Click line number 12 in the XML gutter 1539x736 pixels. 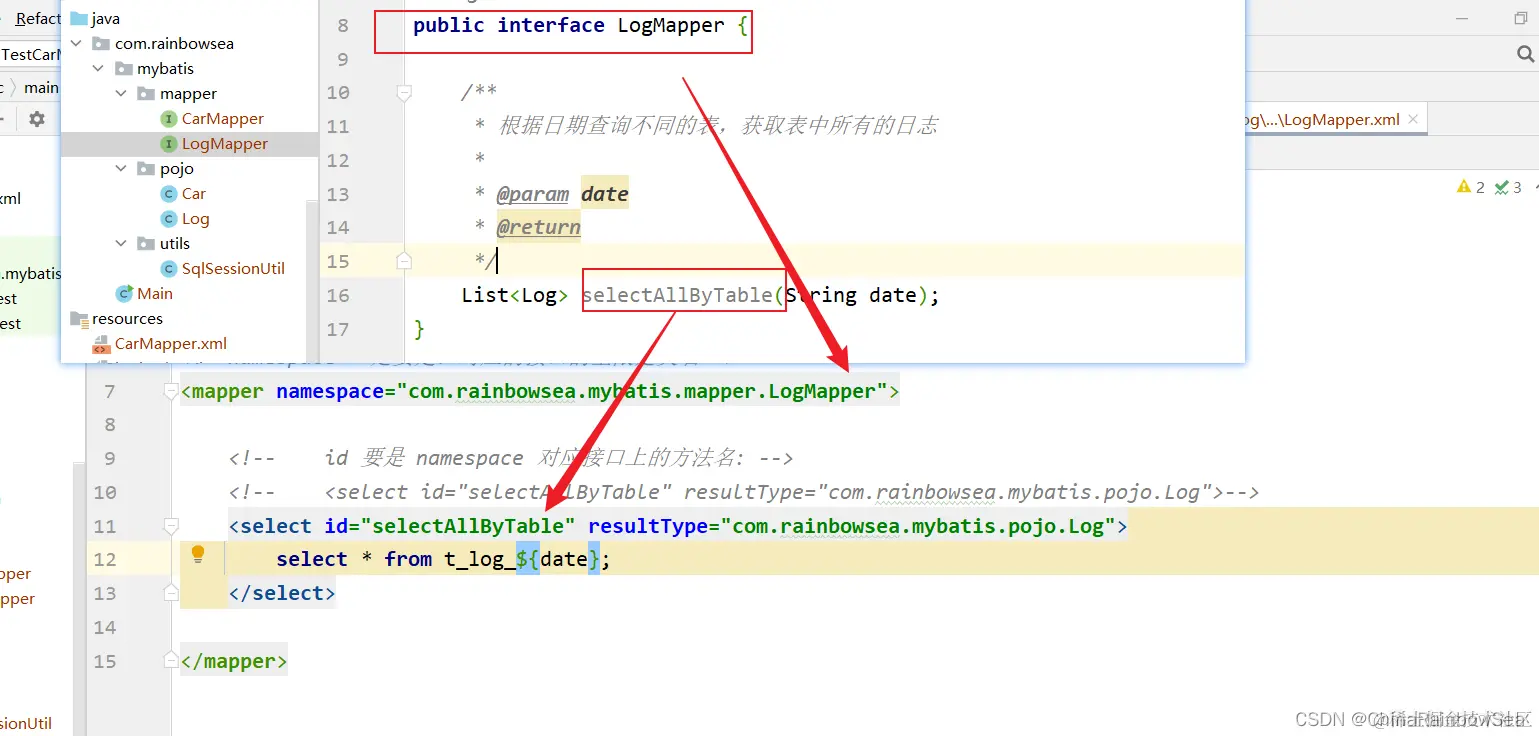click(x=104, y=559)
